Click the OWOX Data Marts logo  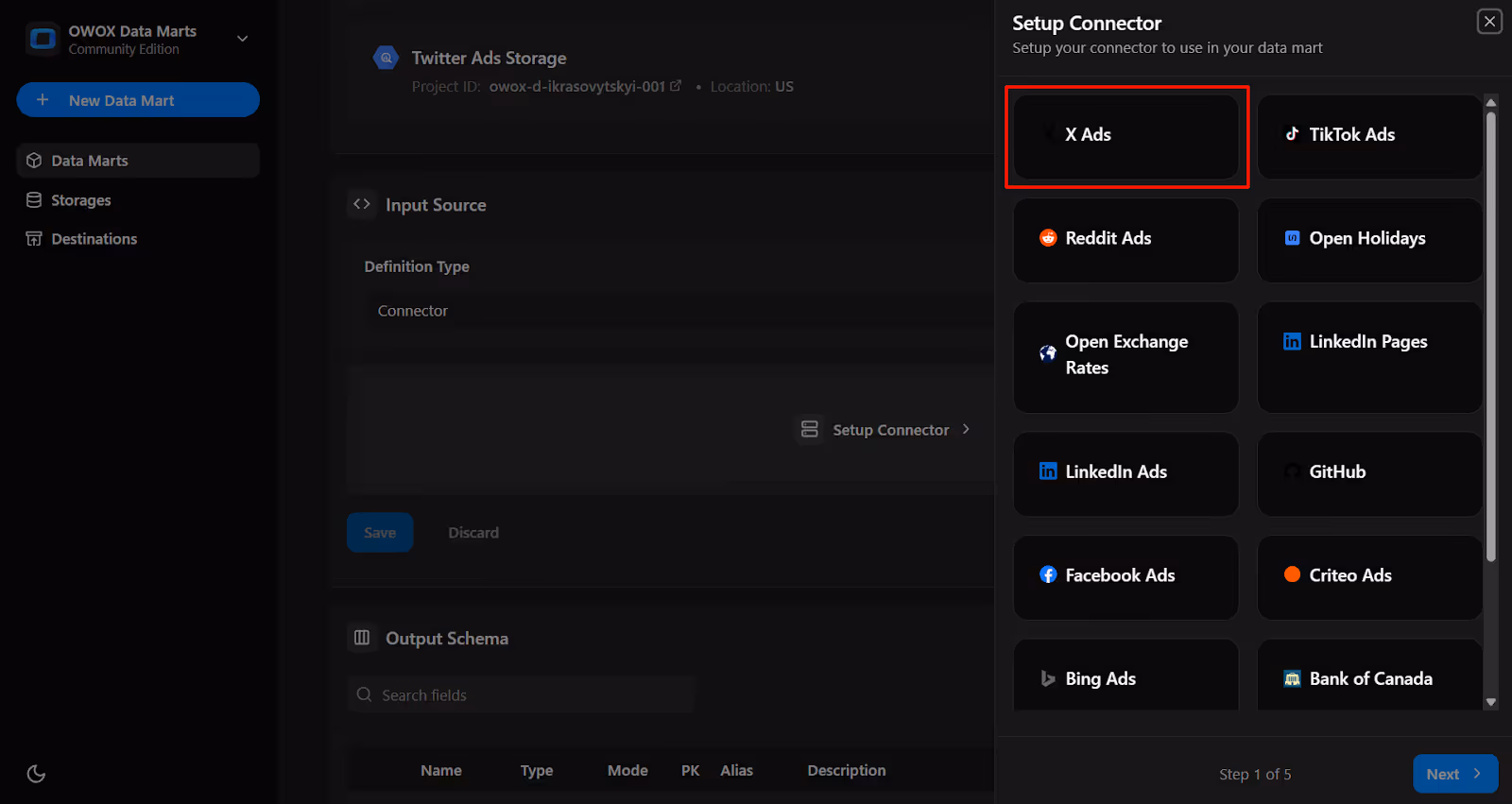43,39
